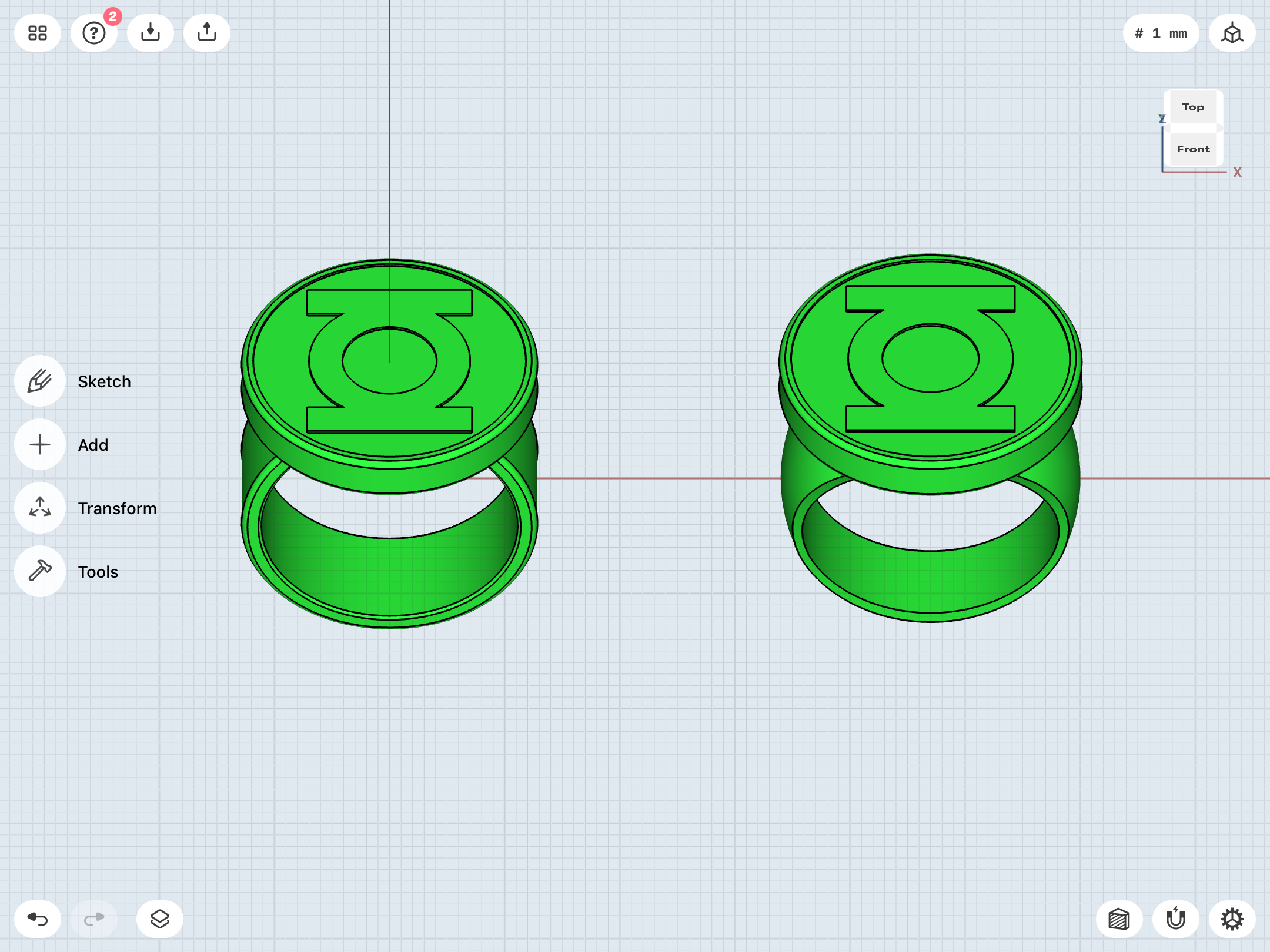Select the right green ring top face
Image resolution: width=1270 pixels, height=952 pixels.
click(931, 358)
